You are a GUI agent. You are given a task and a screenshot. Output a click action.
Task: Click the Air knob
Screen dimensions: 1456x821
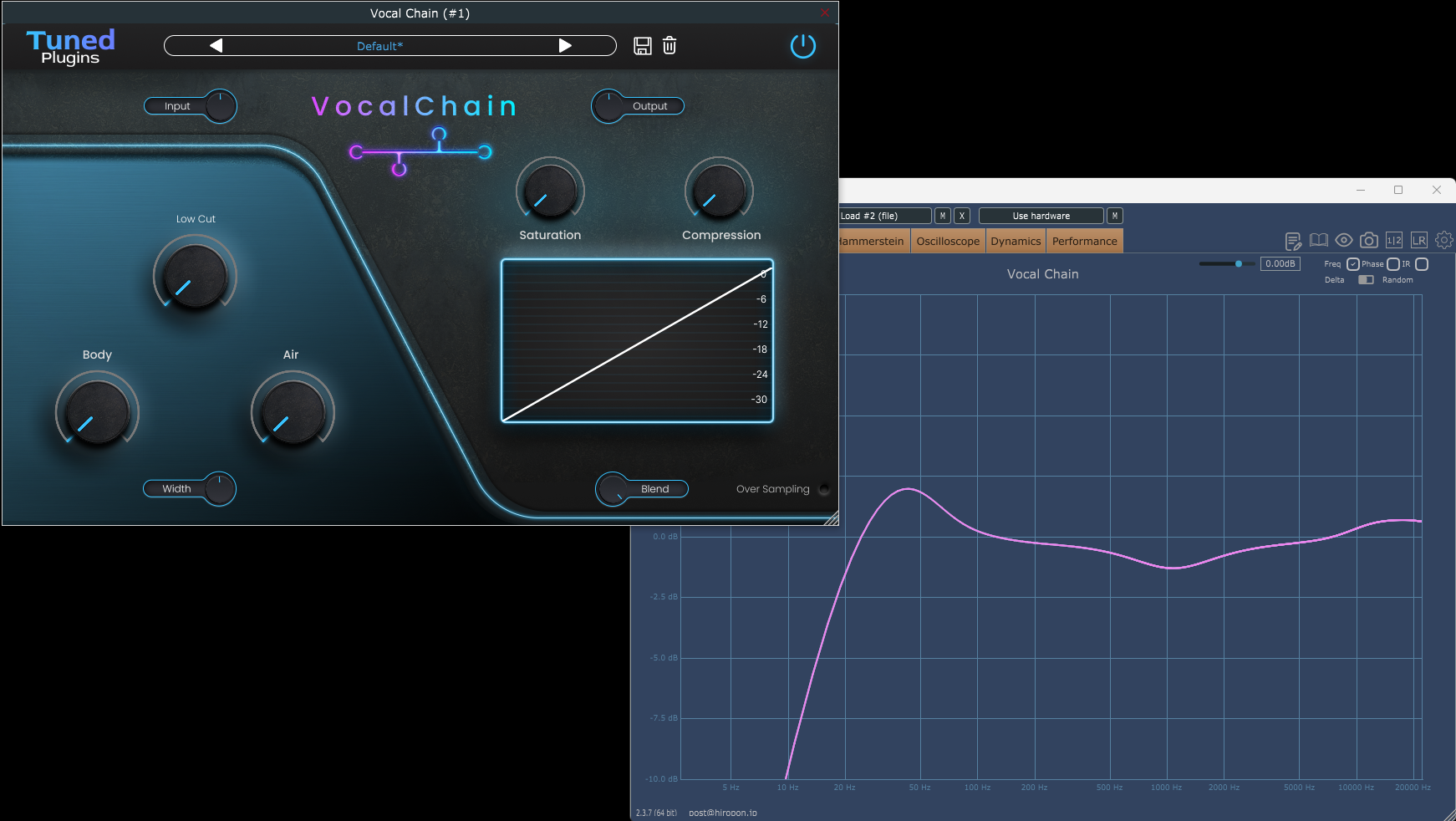pyautogui.click(x=293, y=411)
